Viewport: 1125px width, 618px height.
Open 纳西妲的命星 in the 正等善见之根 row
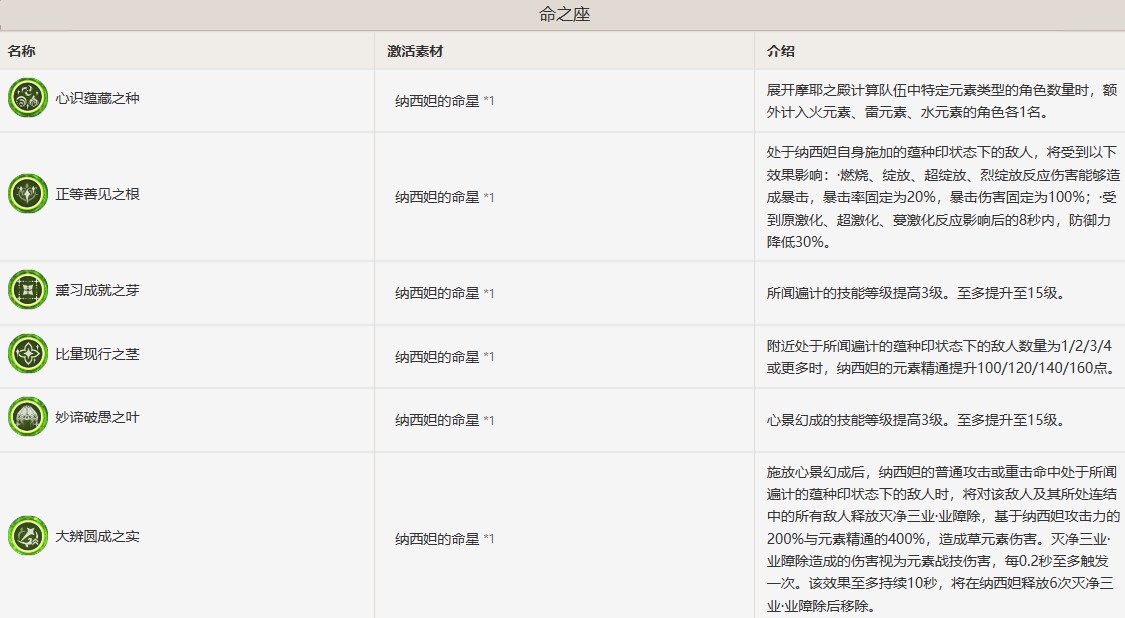click(437, 197)
